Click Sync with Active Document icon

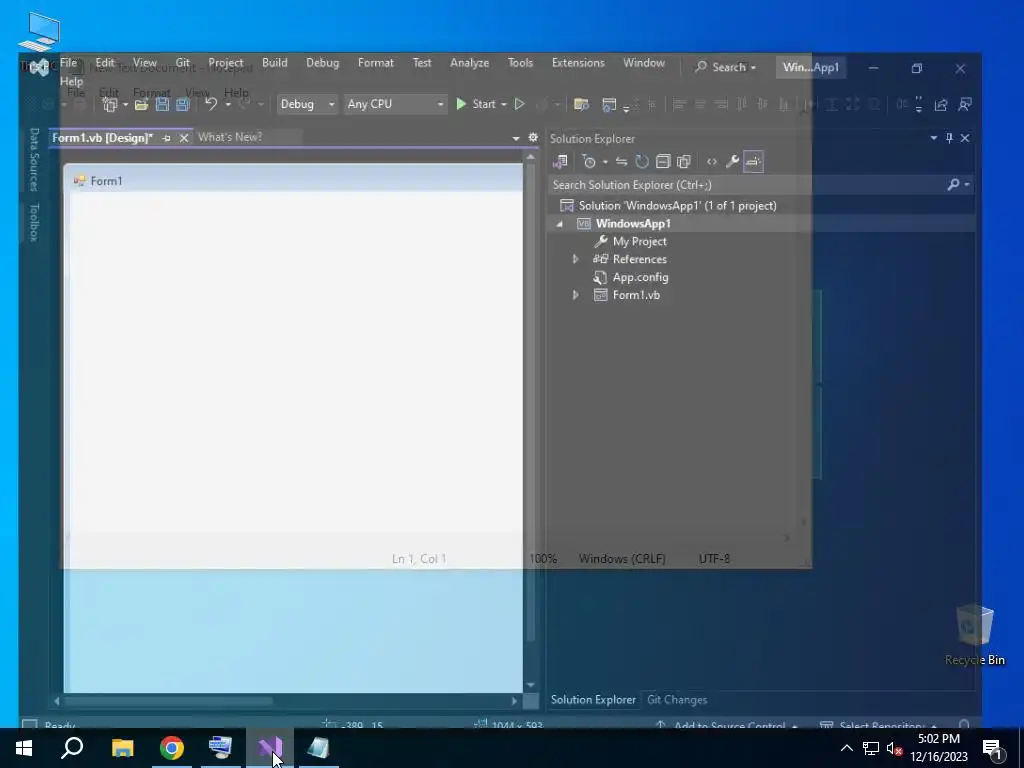(x=621, y=161)
